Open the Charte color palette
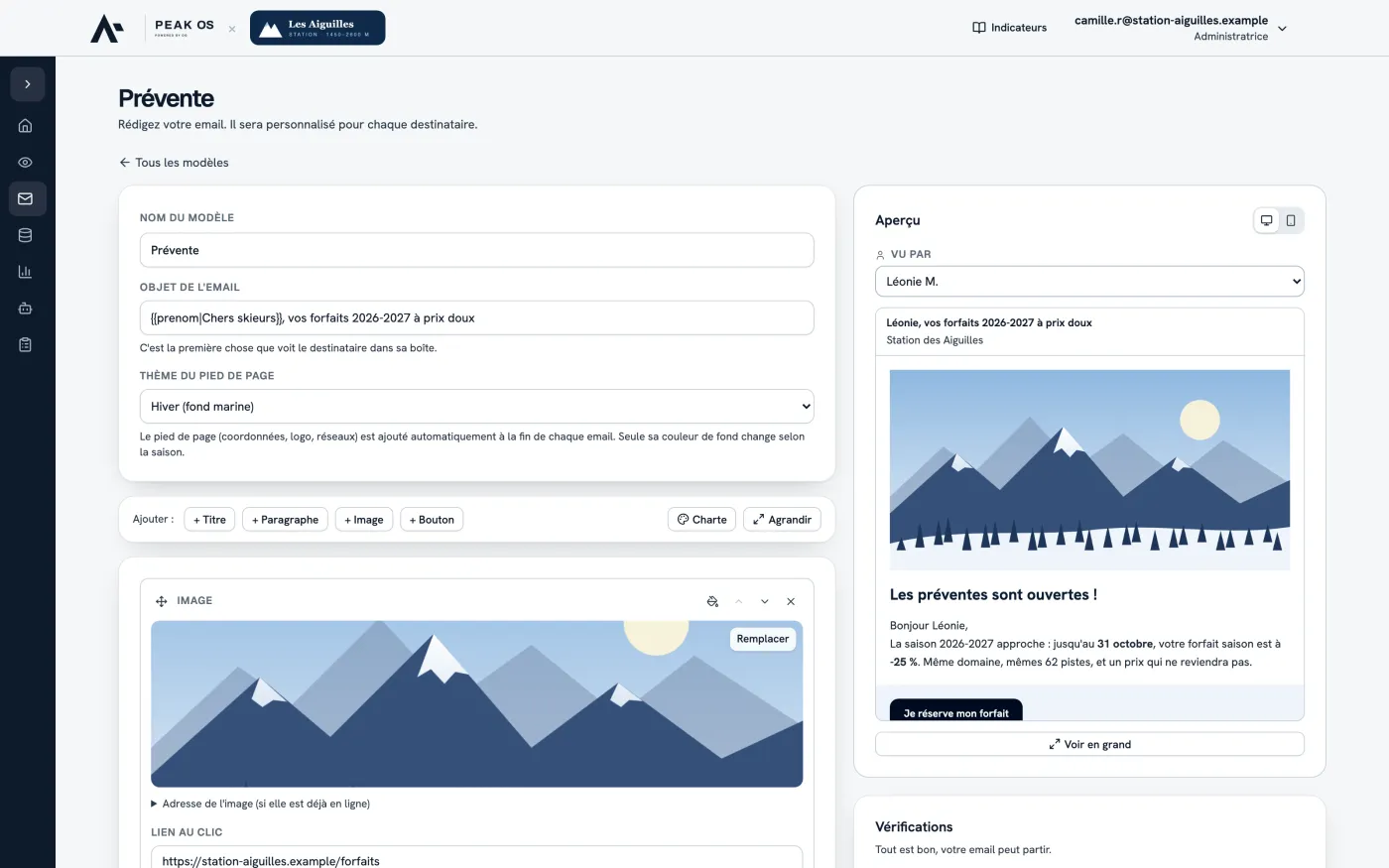1389x868 pixels. pos(701,520)
